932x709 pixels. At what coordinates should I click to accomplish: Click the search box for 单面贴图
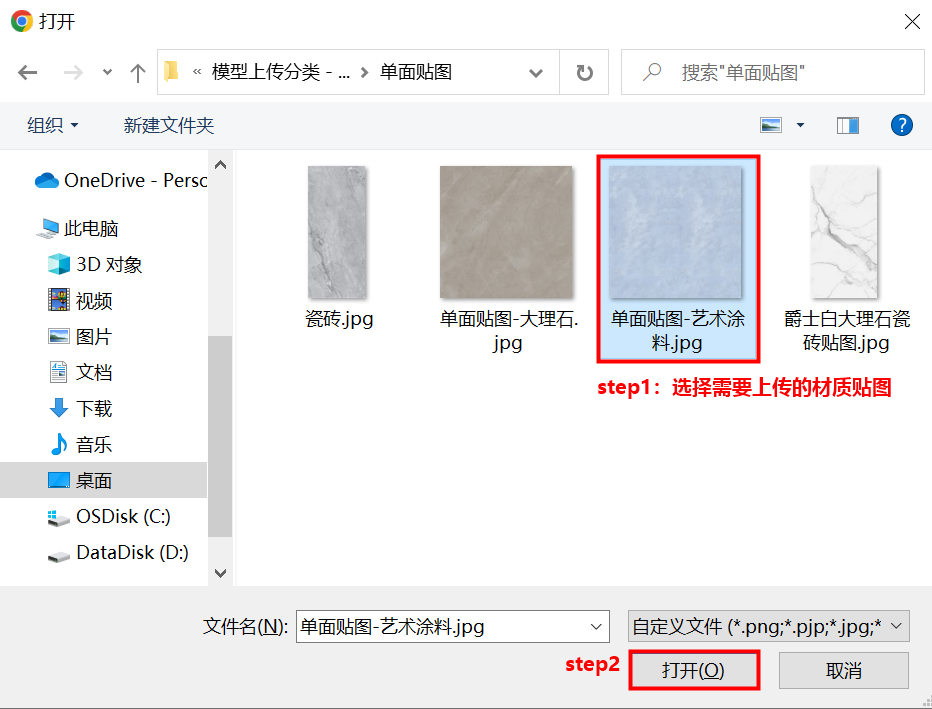(772, 73)
